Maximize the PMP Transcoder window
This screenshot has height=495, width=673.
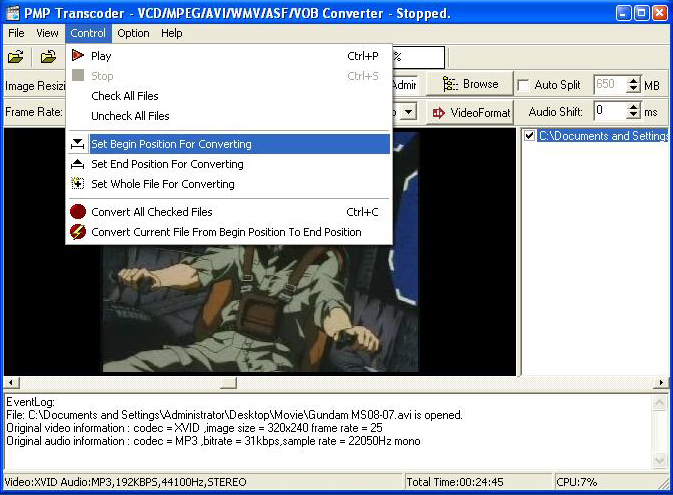pos(642,13)
